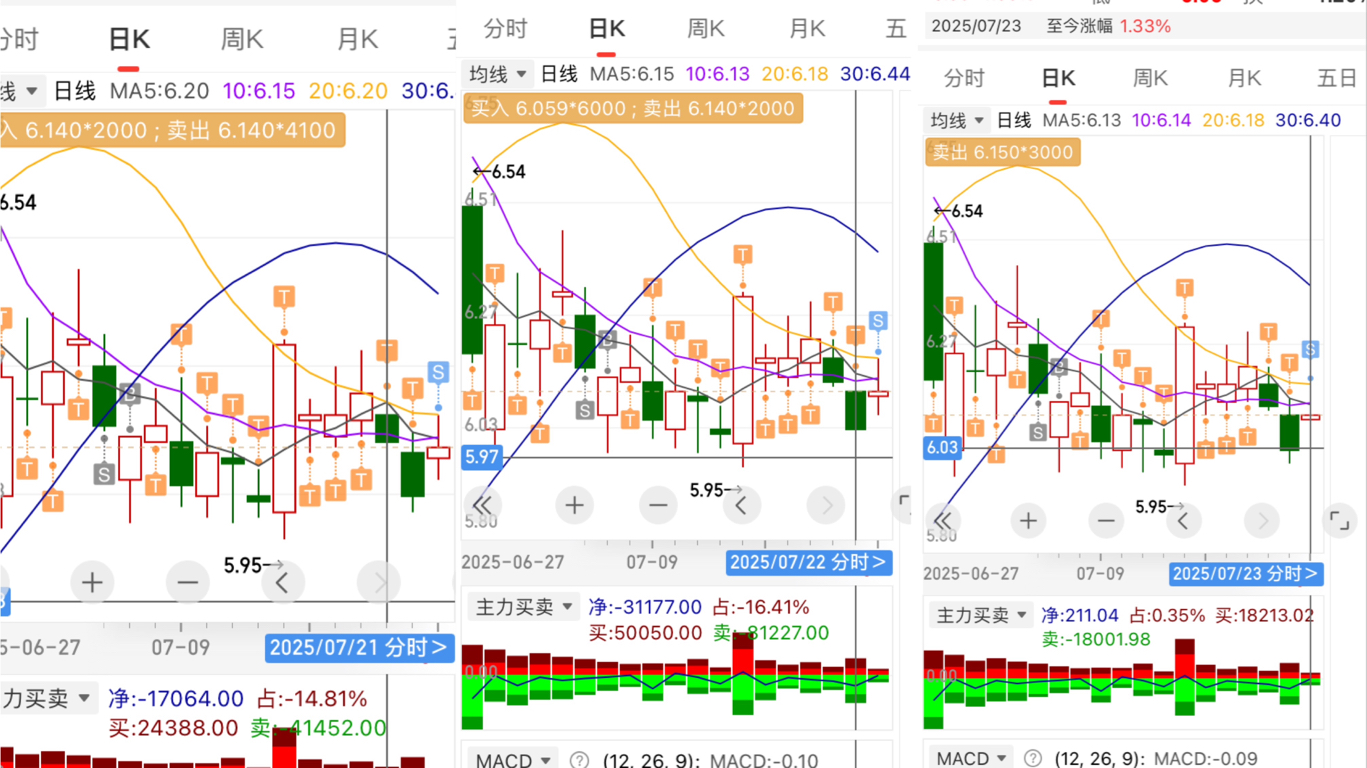Open 2025/07/22 分时 intraday link
Screen dimensions: 1367x768
809,562
